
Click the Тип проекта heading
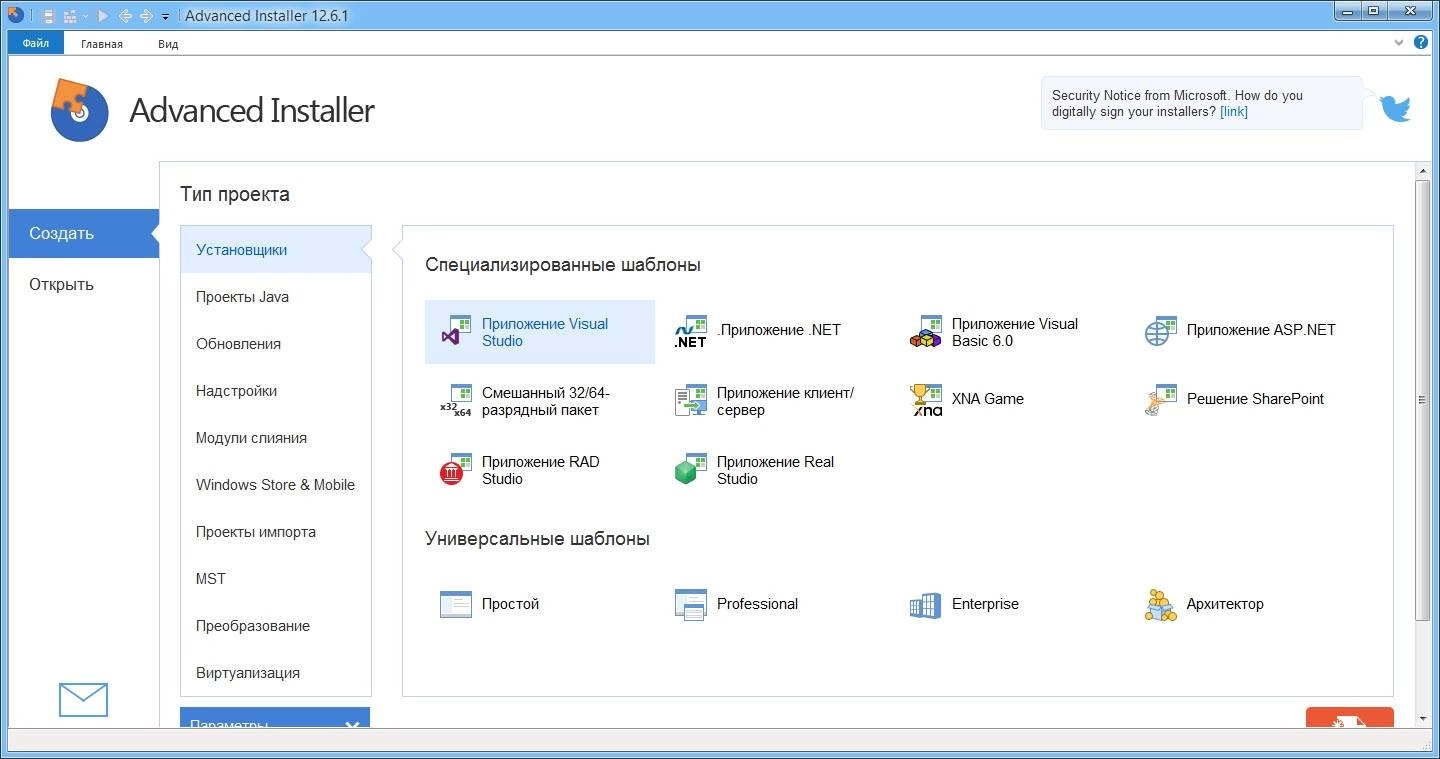click(235, 194)
